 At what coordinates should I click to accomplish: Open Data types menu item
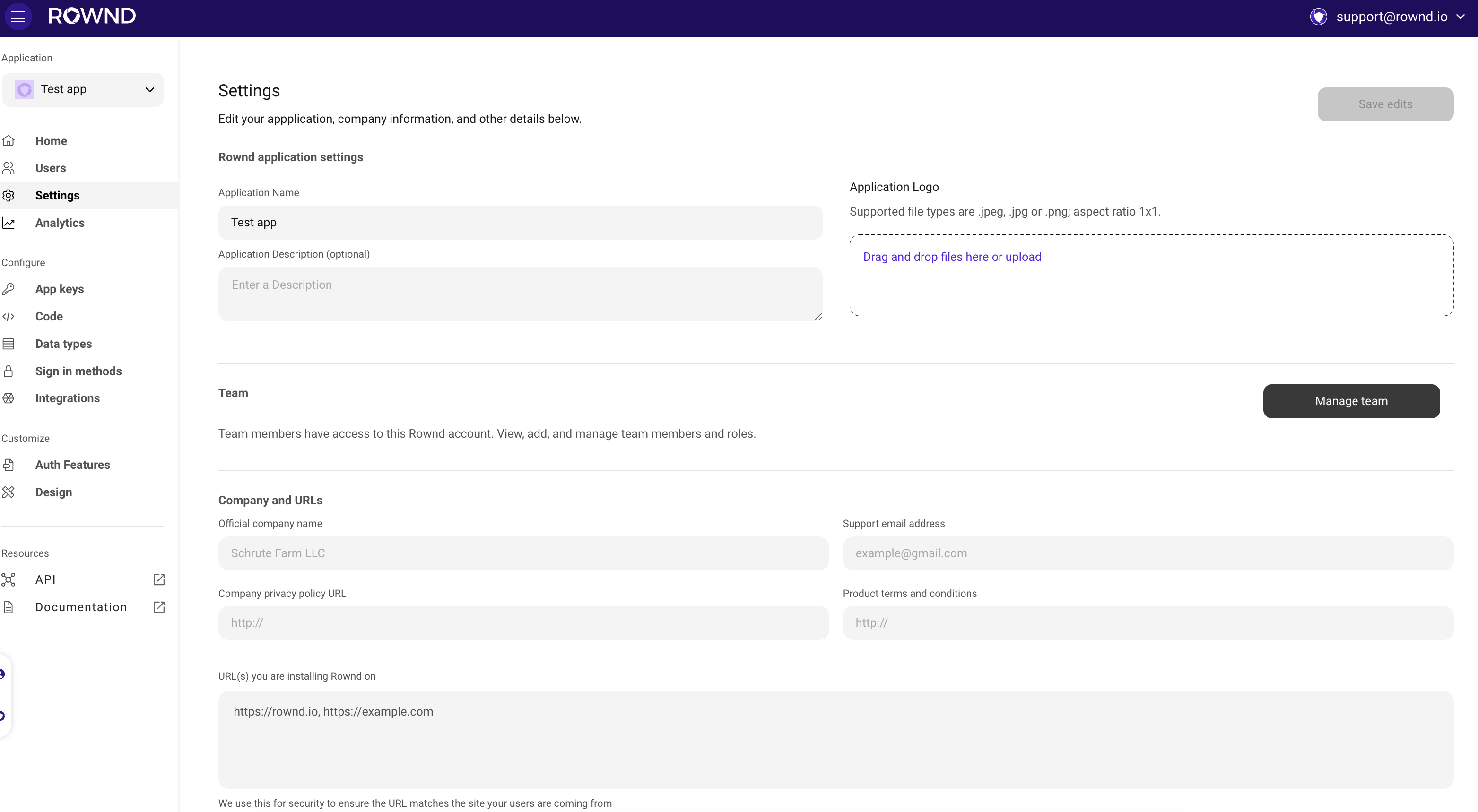pyautogui.click(x=63, y=344)
